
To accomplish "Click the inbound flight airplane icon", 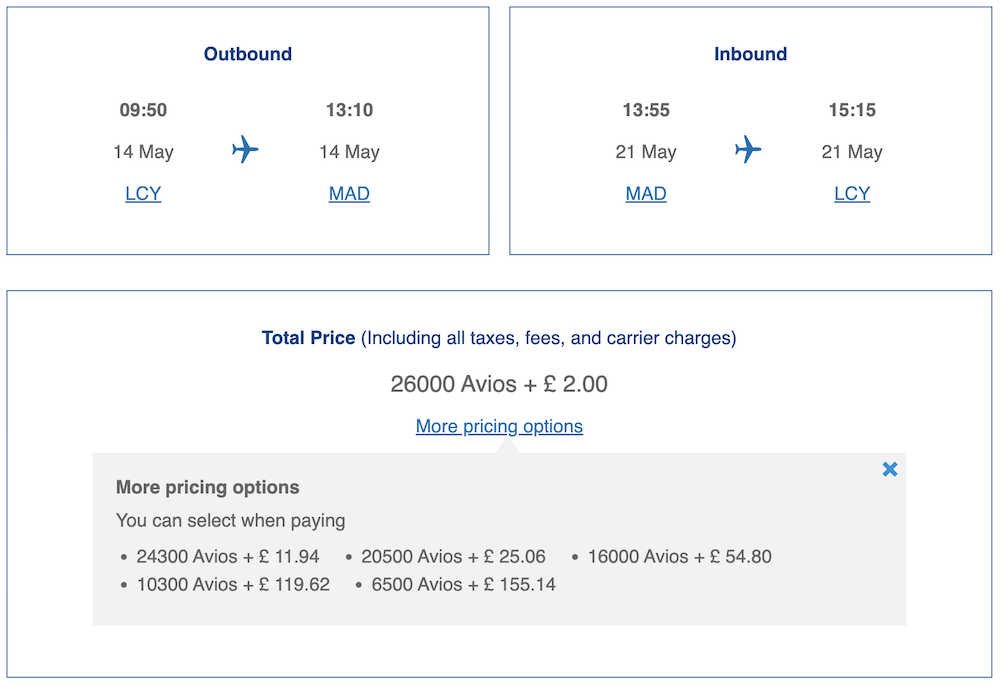I will [749, 151].
